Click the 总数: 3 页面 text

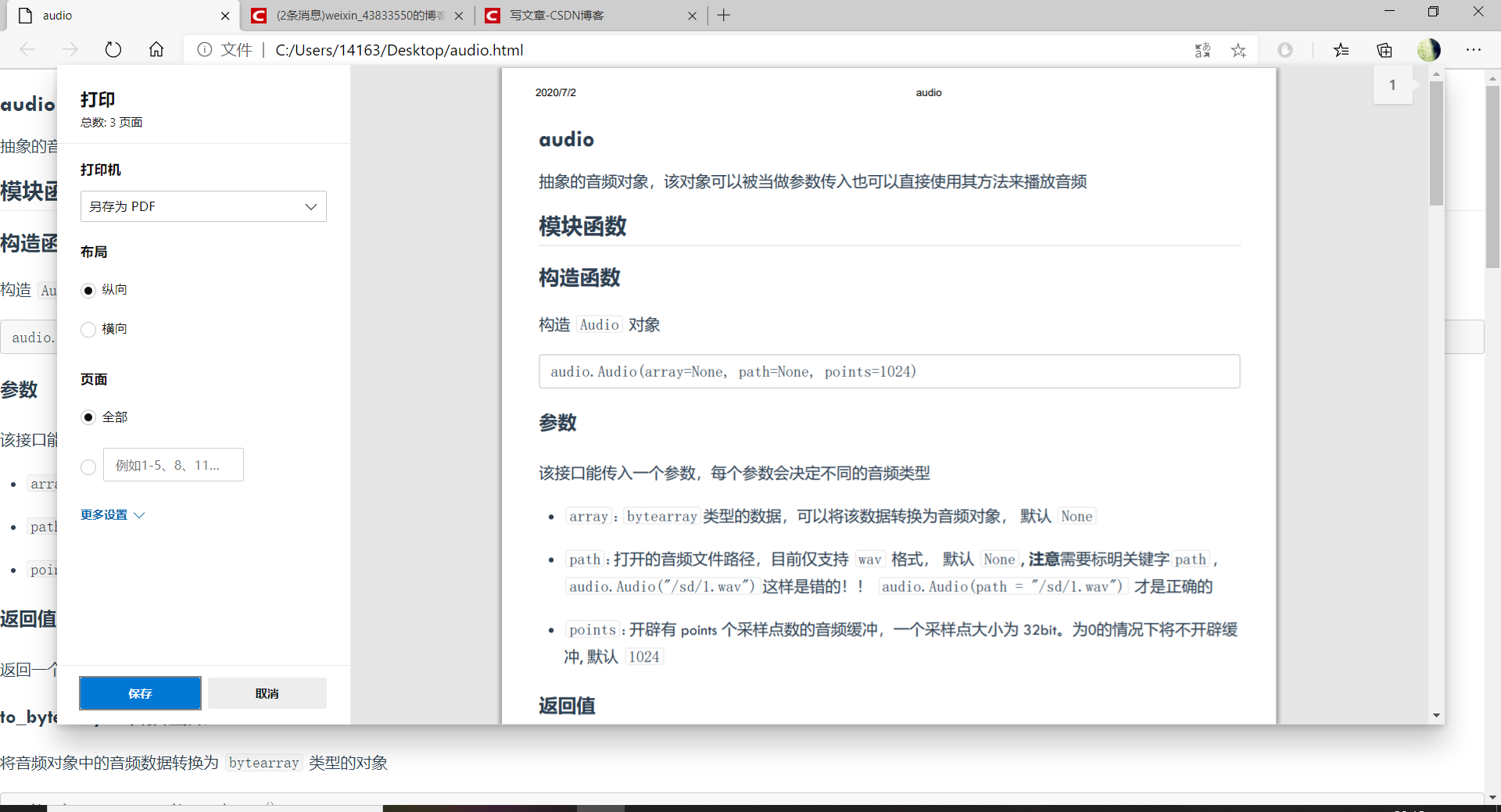click(111, 123)
